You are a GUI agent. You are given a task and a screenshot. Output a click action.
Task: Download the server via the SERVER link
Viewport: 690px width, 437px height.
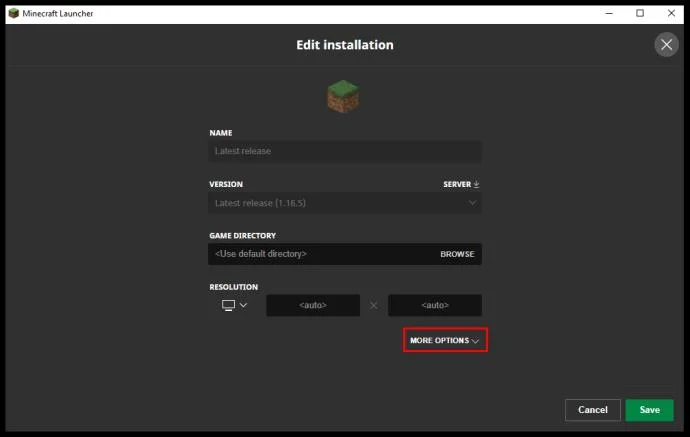tap(461, 184)
